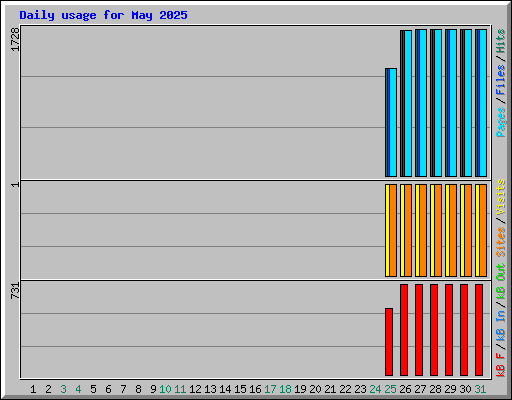Click day 26 on the x-axis
This screenshot has height=400, width=512.
[405, 389]
